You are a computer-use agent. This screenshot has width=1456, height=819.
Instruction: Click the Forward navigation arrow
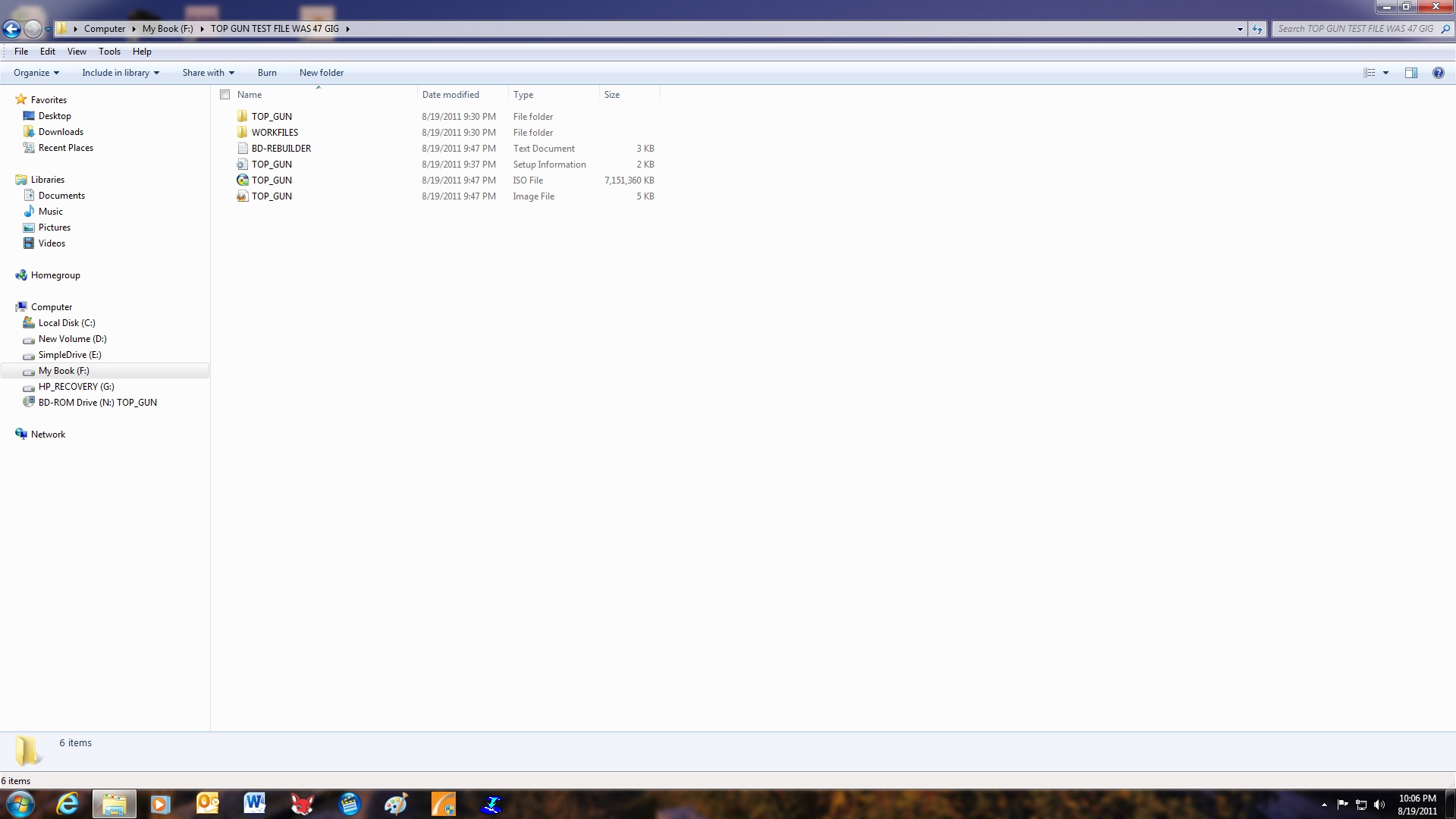click(33, 29)
